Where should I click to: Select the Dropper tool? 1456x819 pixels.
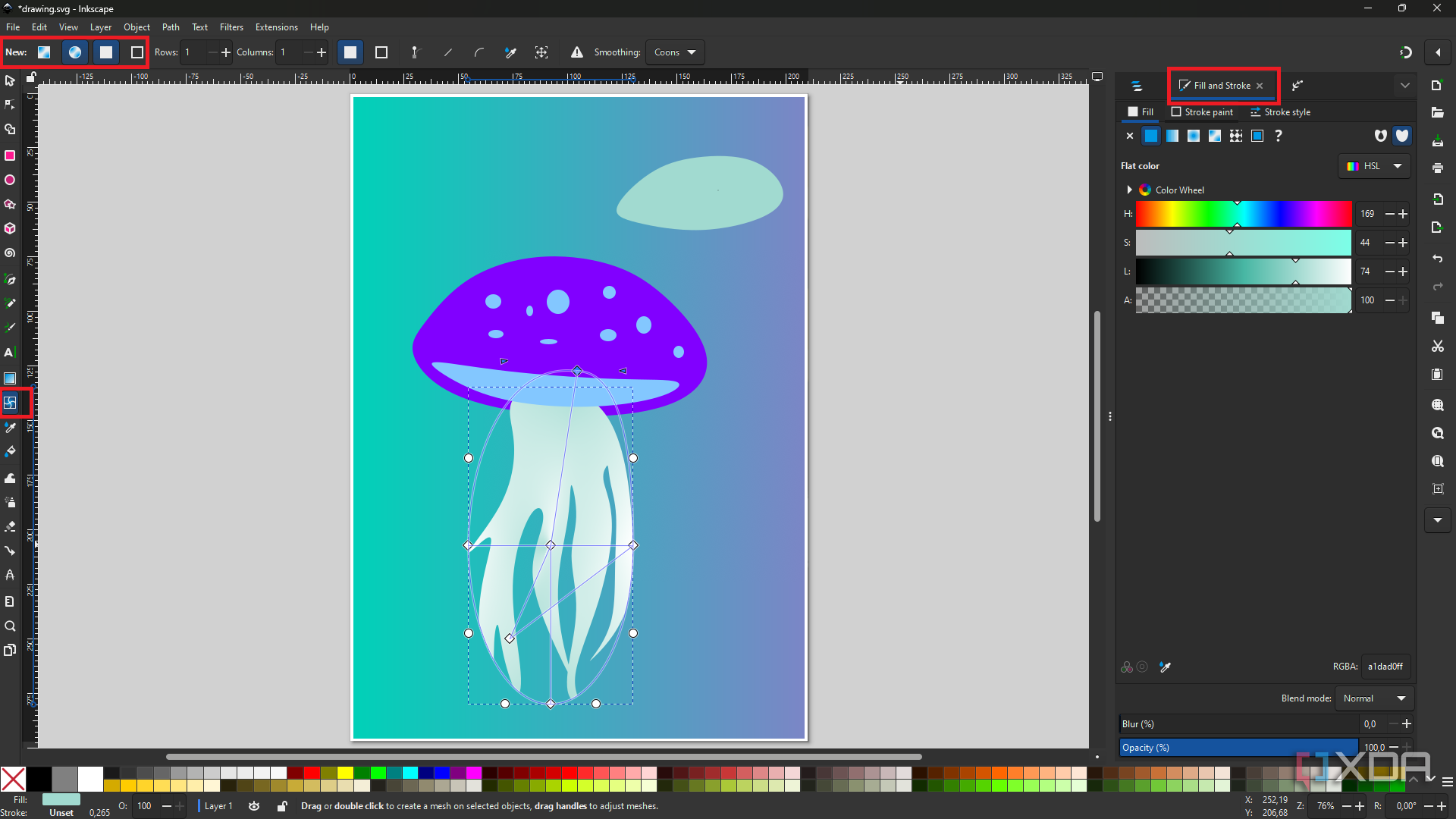pyautogui.click(x=10, y=428)
